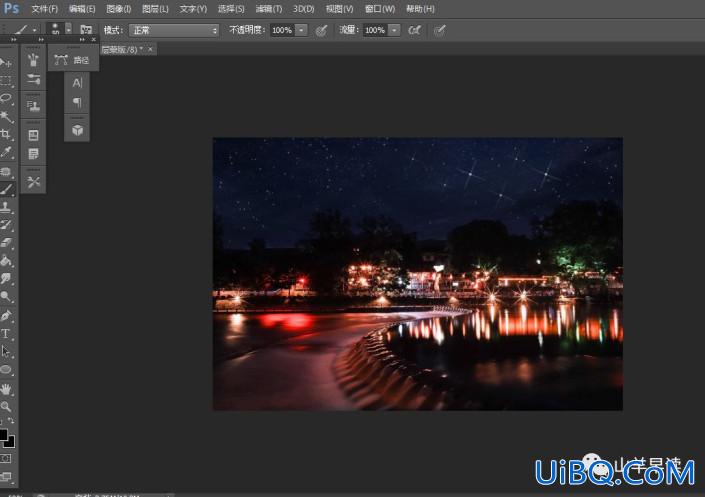The image size is (705, 497).
Task: Select the Rectangular Marquee tool
Action: click(6, 81)
